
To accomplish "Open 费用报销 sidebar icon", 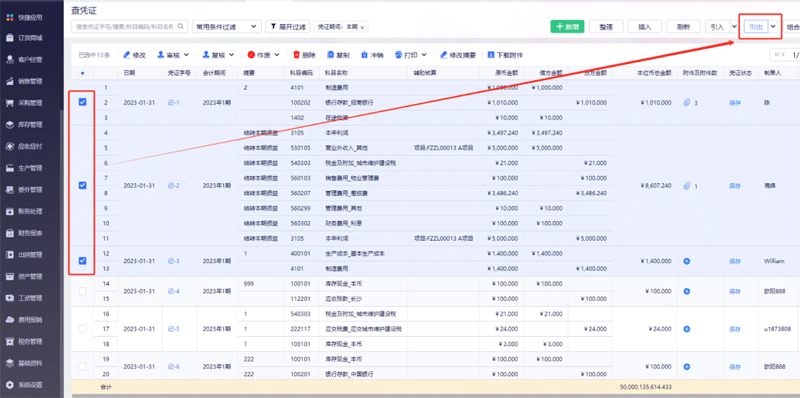I will pyautogui.click(x=10, y=320).
